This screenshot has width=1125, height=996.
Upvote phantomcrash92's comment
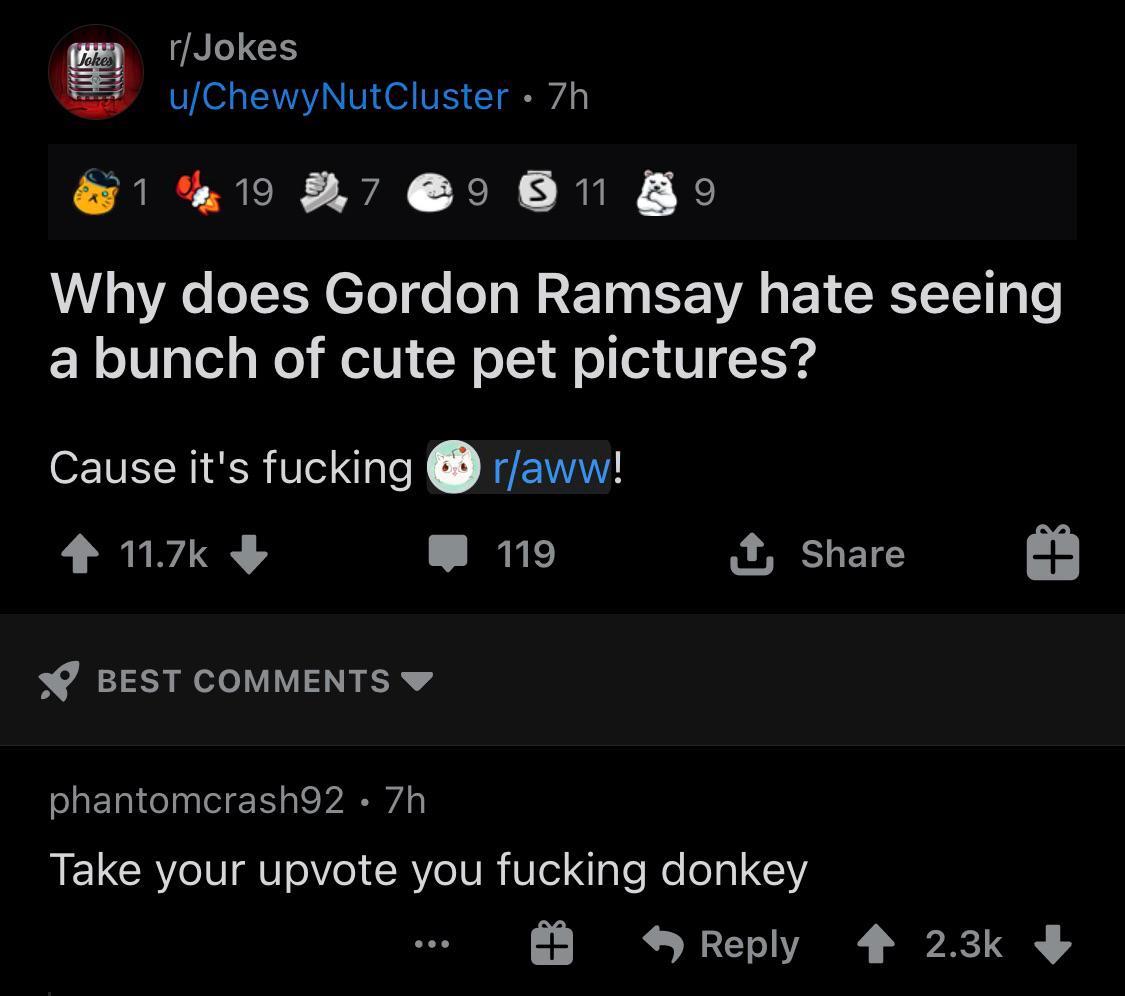pos(876,944)
